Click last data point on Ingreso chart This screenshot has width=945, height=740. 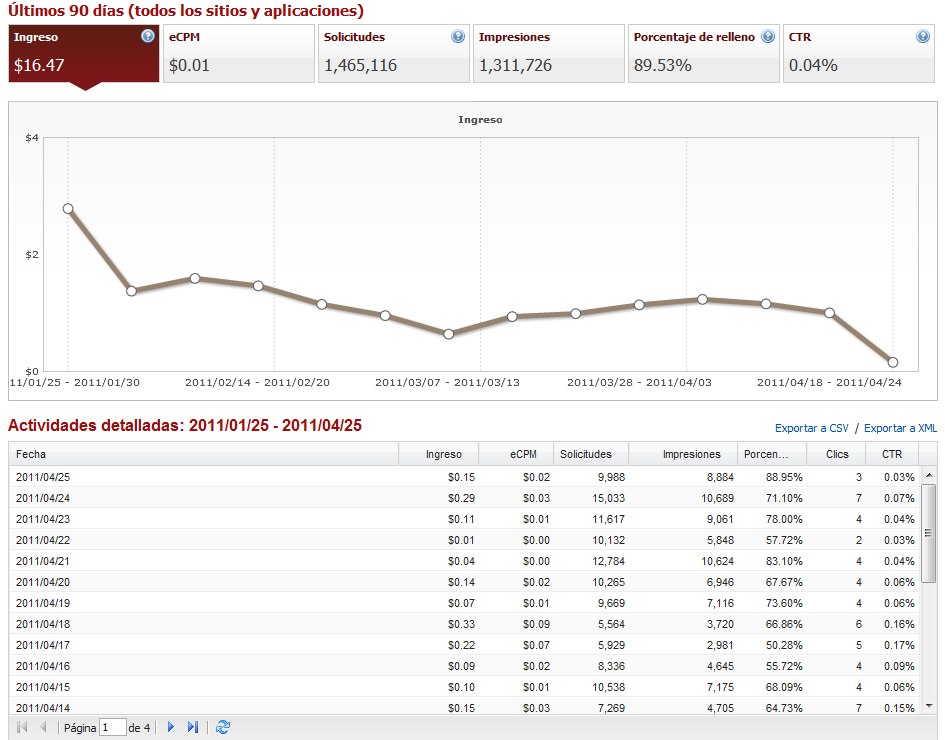(x=892, y=362)
